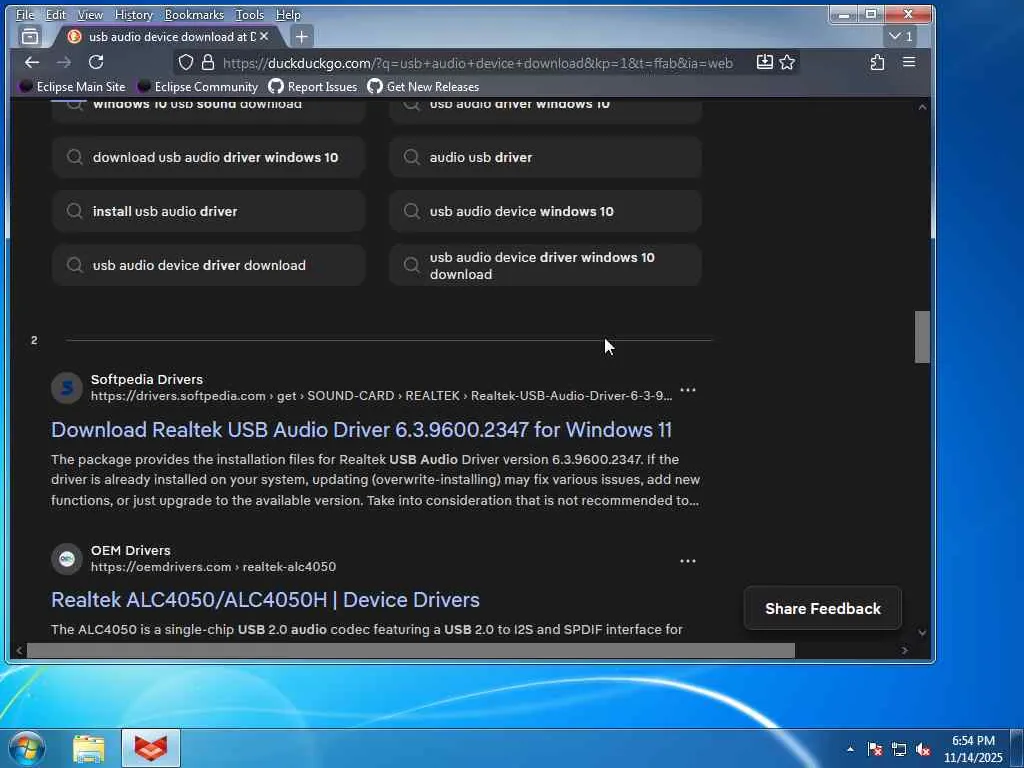Click the muted volume tray icon
The width and height of the screenshot is (1024, 768).
923,749
